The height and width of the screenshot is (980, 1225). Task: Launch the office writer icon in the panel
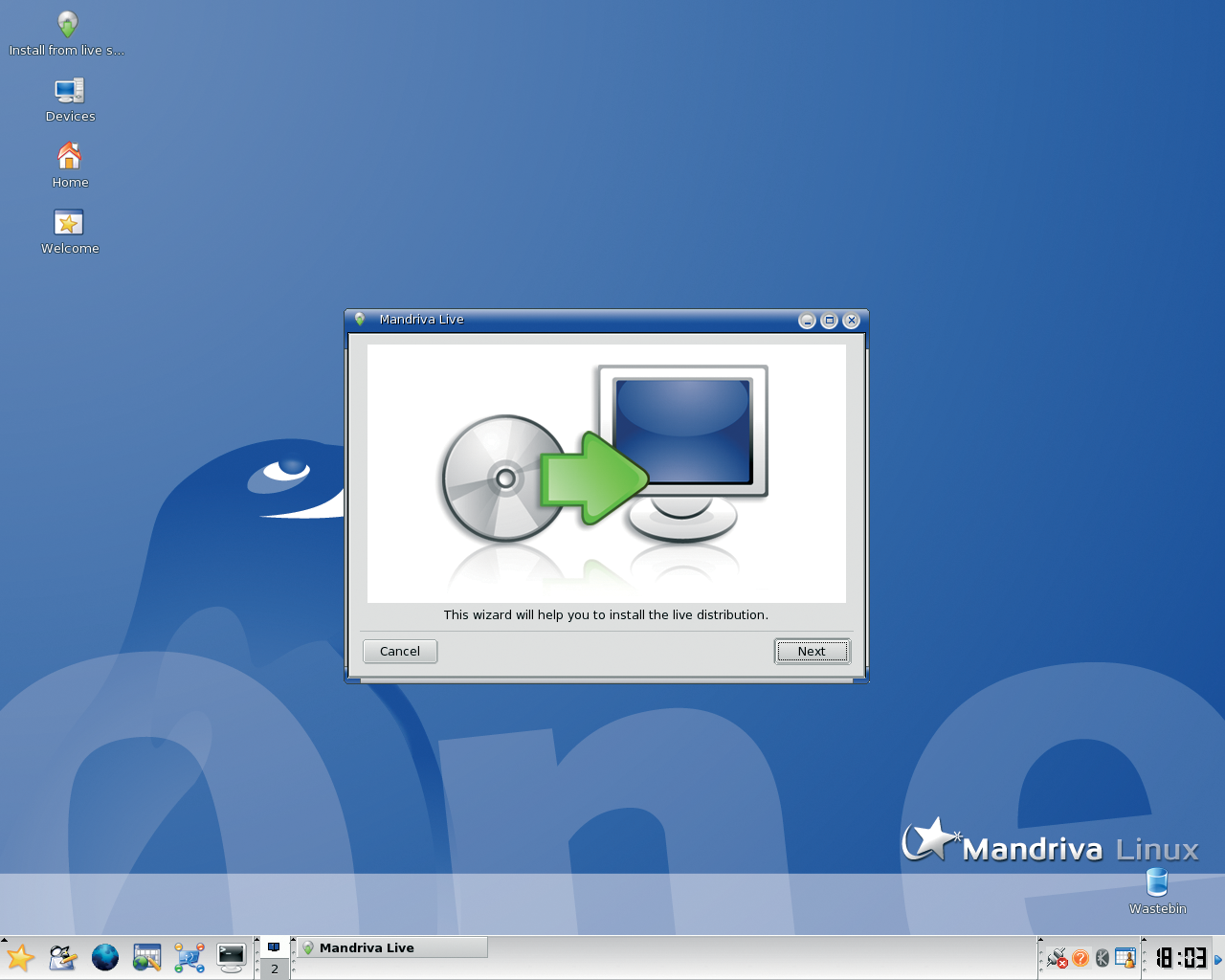click(62, 957)
